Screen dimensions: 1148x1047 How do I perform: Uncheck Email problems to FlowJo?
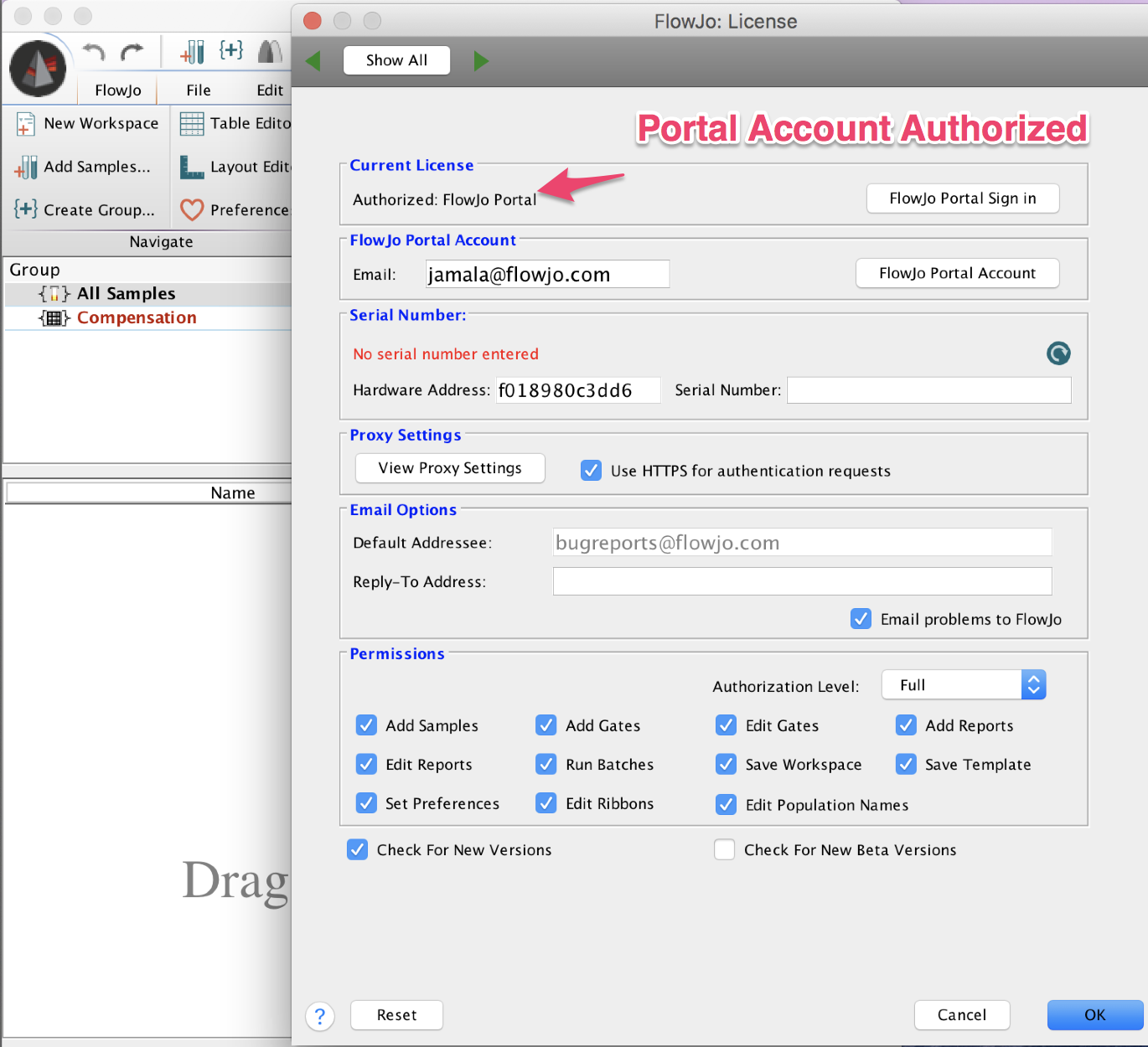click(x=861, y=618)
